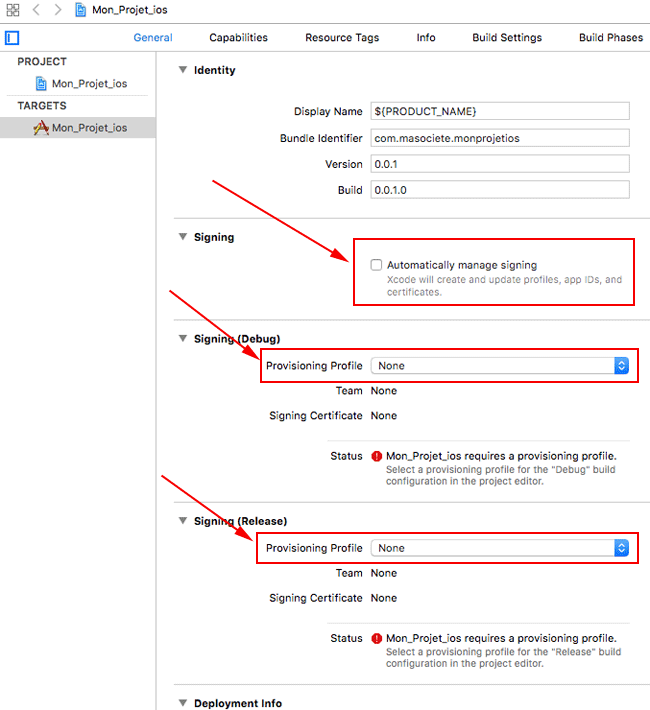Switch to the Info tab

pos(426,38)
